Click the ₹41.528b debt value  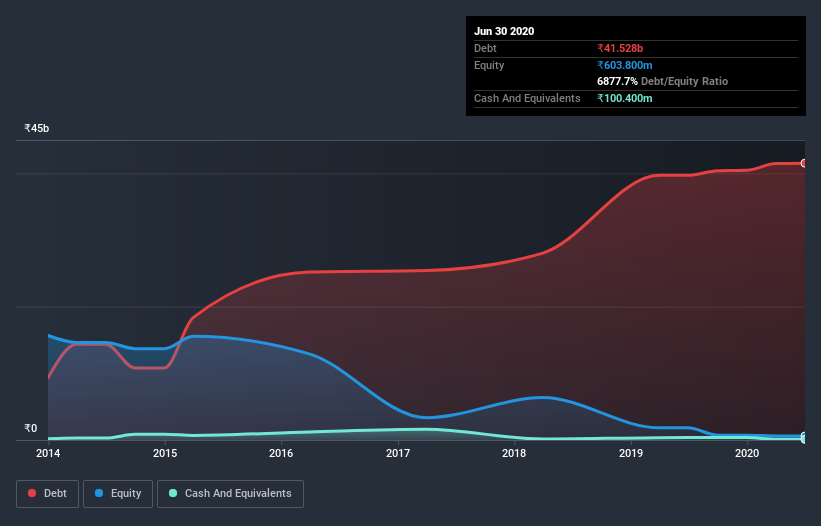(x=620, y=49)
